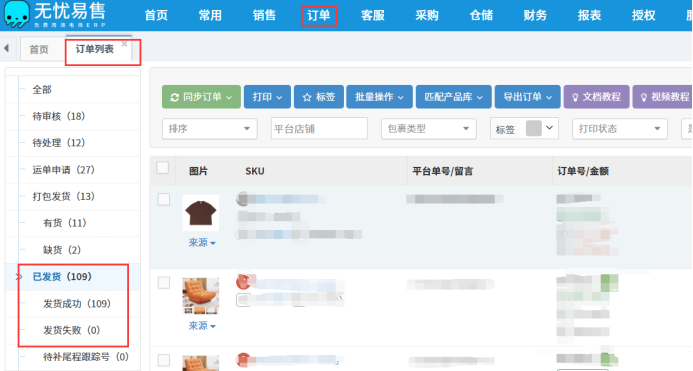This screenshot has height=371, width=693.
Task: Open 来源 link under orange sofa
Action: 202,326
